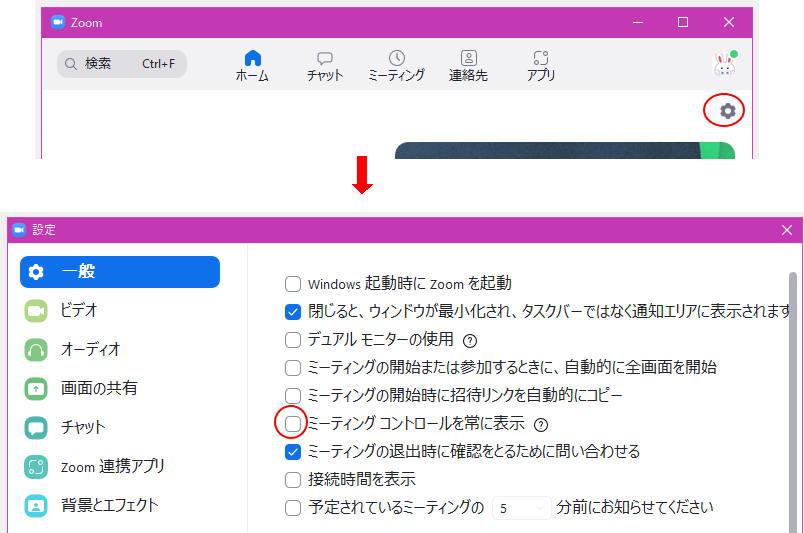Open the ミーティング tab with the clock icon
Viewport: 804px width, 533px height.
396,66
